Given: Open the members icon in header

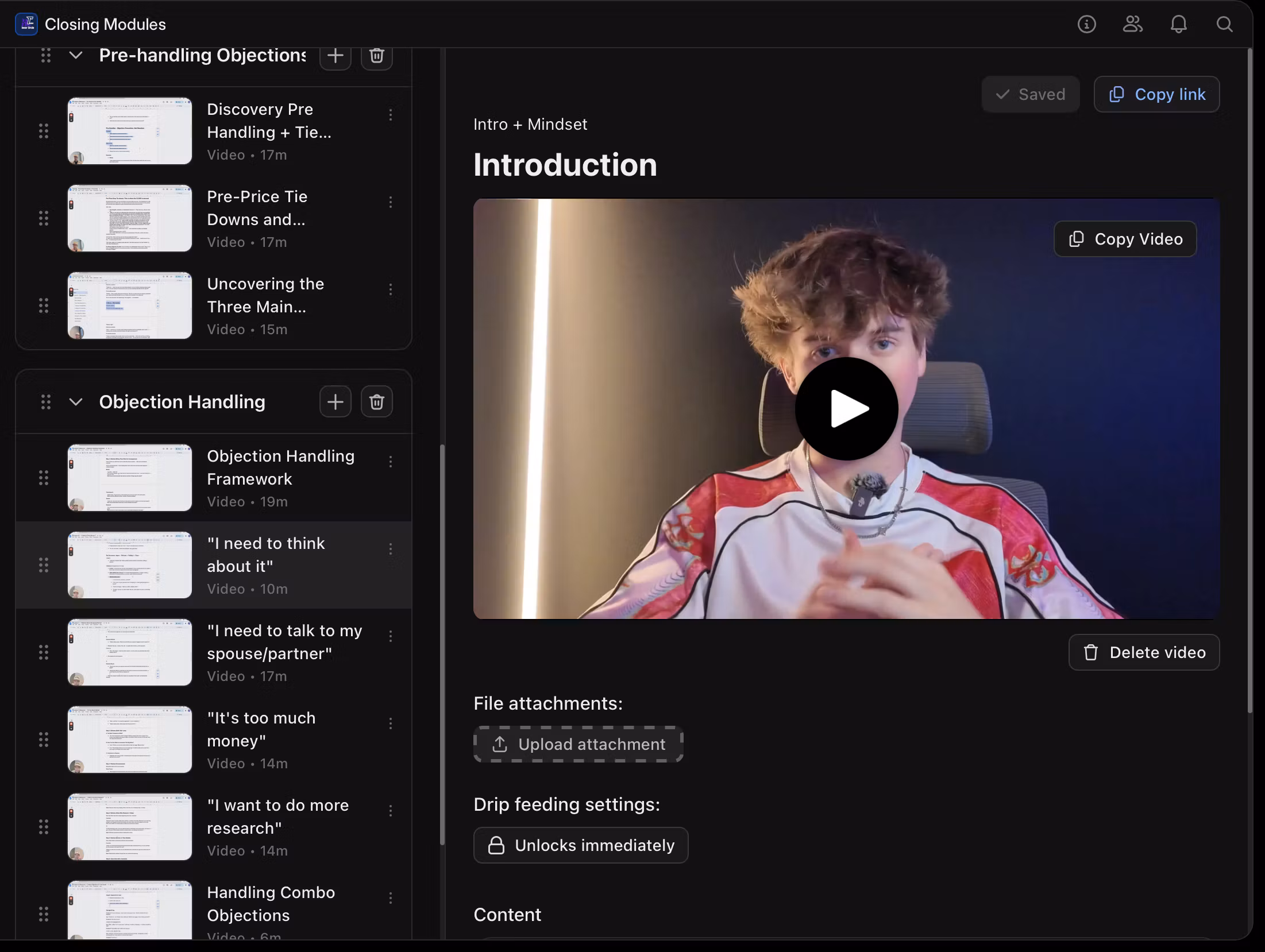Looking at the screenshot, I should [x=1132, y=24].
